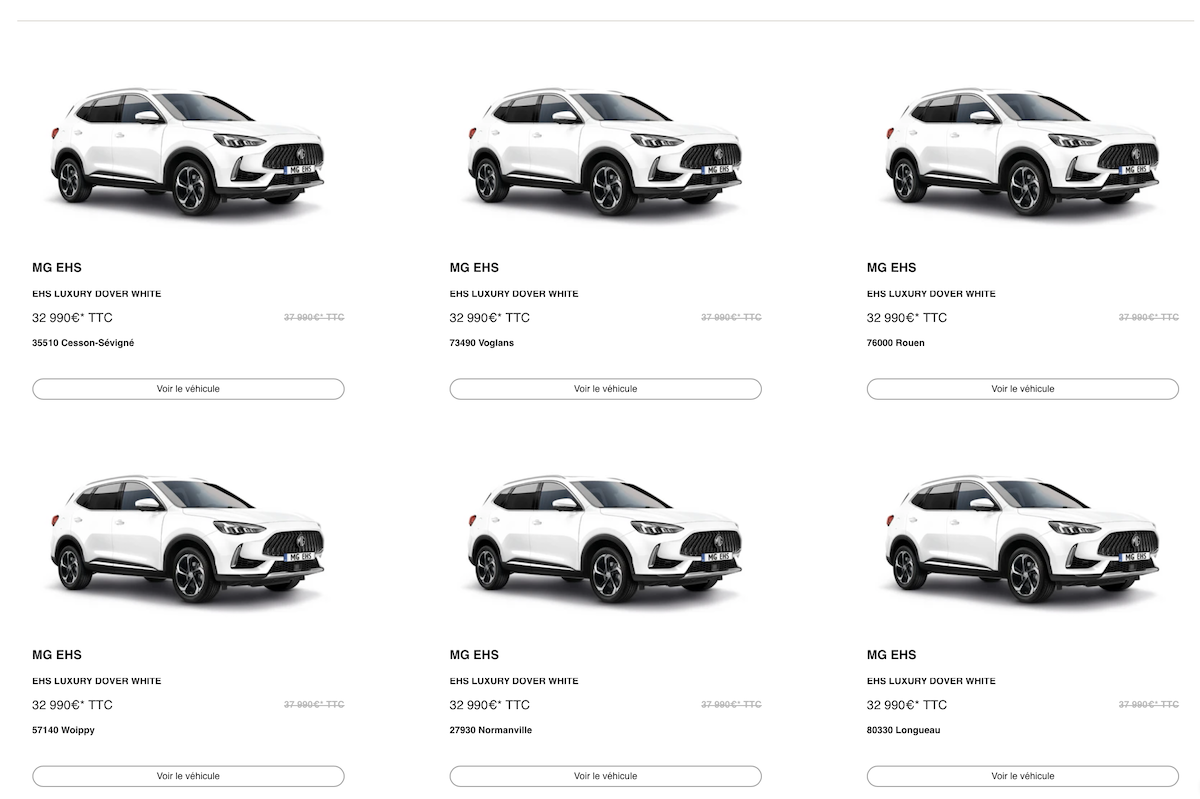View the vehicle listed in 57140 Woippy
The image size is (1200, 799).
tap(188, 776)
